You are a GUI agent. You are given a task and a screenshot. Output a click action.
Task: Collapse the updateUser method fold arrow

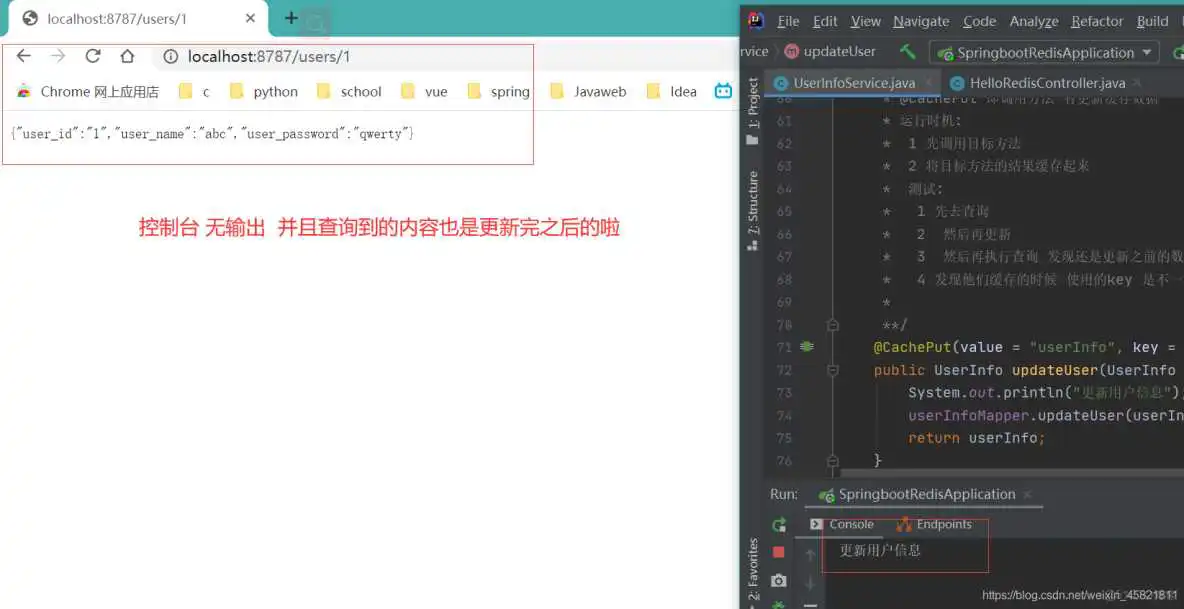coord(833,370)
